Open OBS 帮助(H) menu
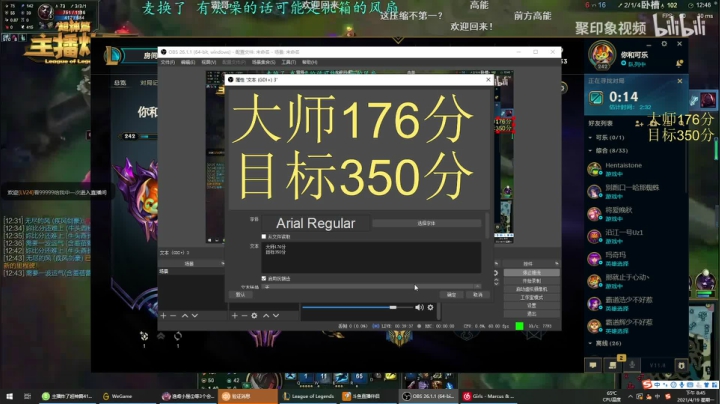The image size is (720, 404). click(x=309, y=62)
